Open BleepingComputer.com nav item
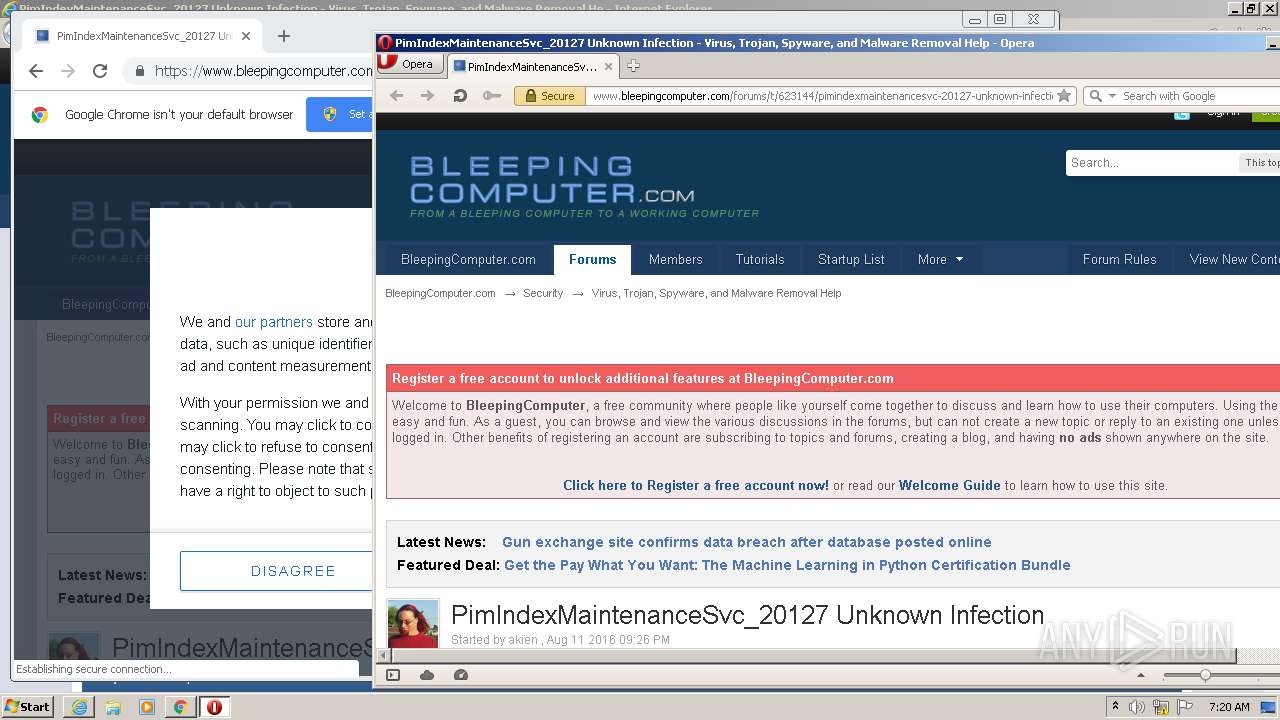The height and width of the screenshot is (720, 1280). 468,259
